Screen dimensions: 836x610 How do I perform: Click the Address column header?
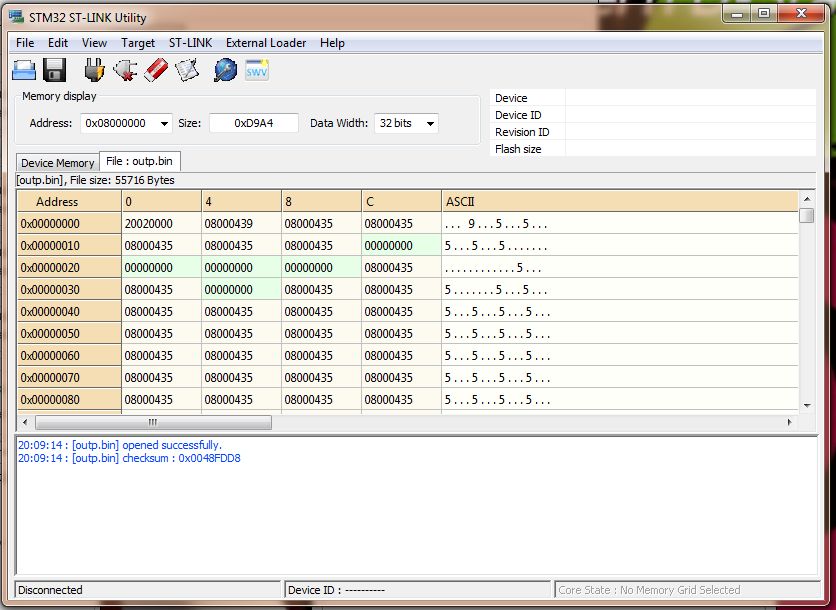tap(69, 202)
